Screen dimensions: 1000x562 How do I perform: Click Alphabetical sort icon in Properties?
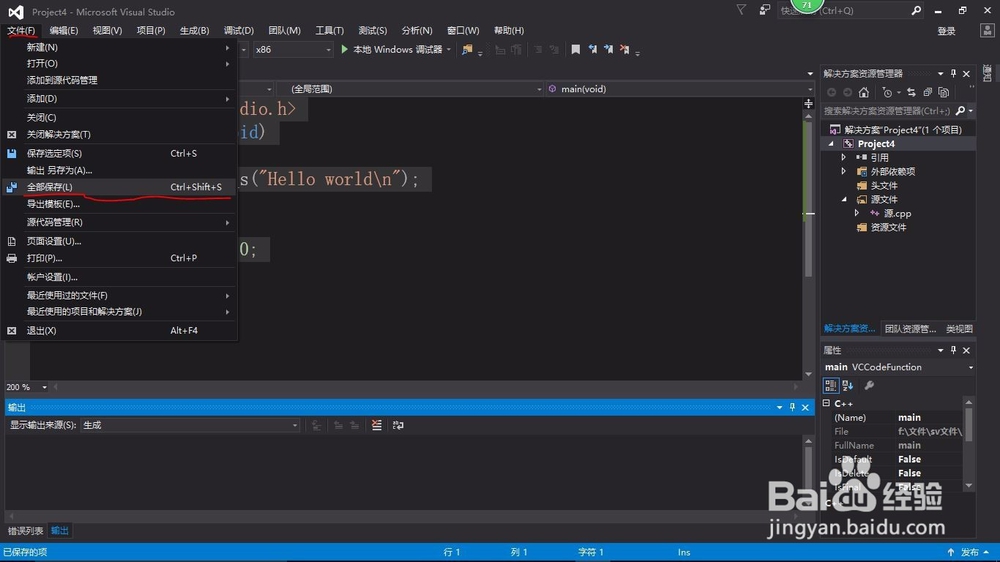click(848, 385)
